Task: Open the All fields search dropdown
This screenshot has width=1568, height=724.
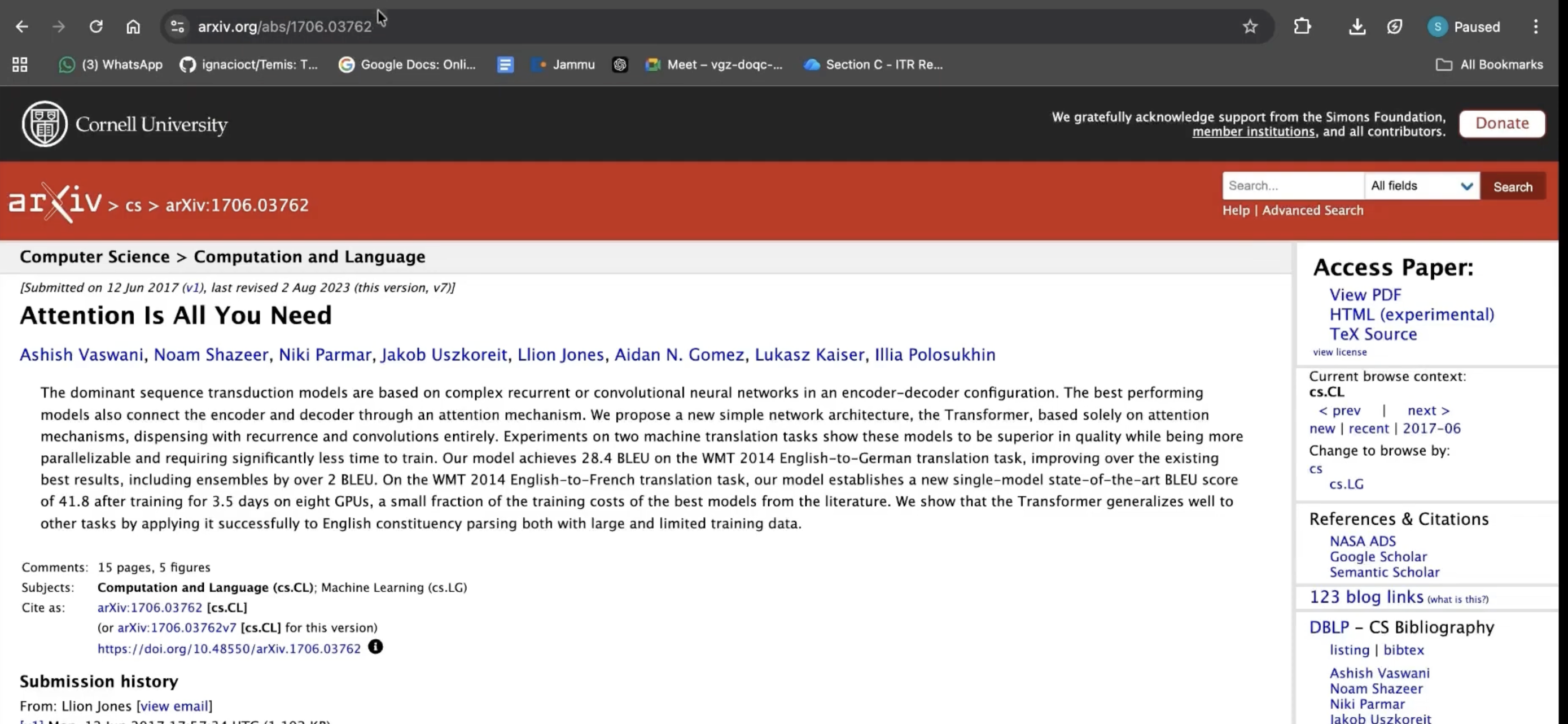Action: (1421, 186)
